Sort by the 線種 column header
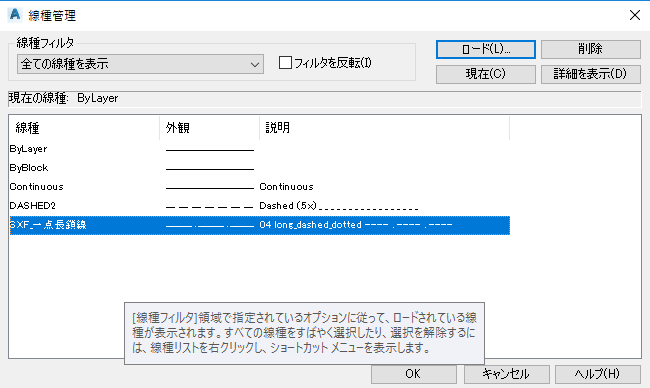This screenshot has height=388, width=650. coord(84,128)
